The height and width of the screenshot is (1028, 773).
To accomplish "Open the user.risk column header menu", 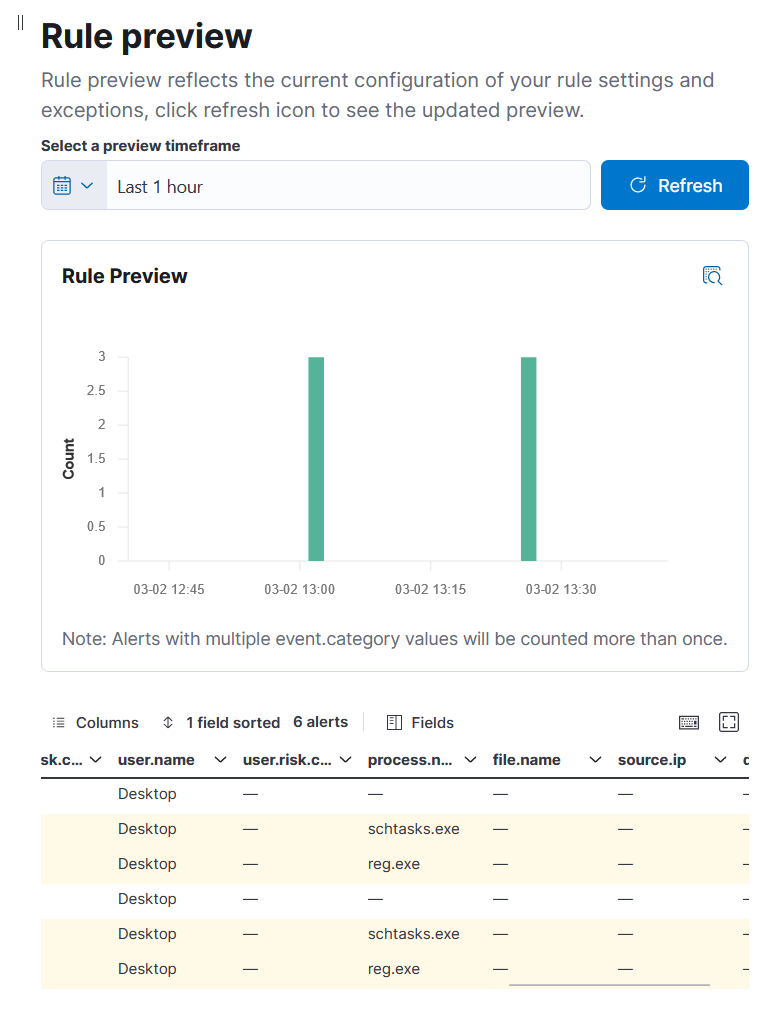I will click(x=345, y=760).
